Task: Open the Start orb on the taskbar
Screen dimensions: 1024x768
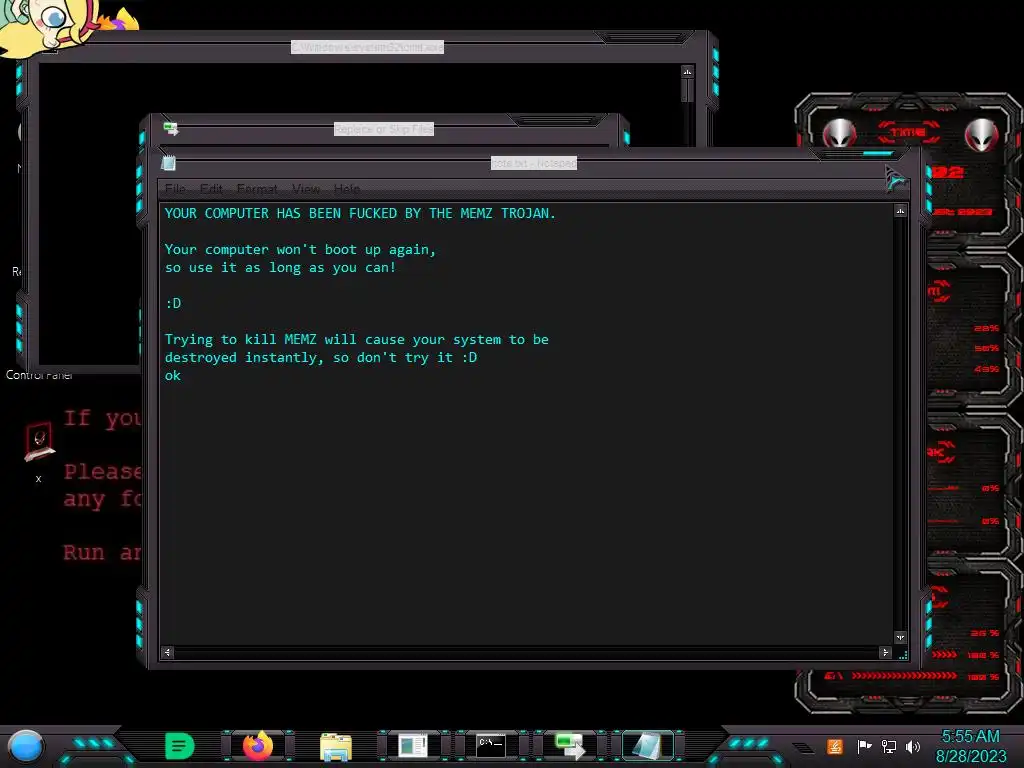Action: (26, 746)
